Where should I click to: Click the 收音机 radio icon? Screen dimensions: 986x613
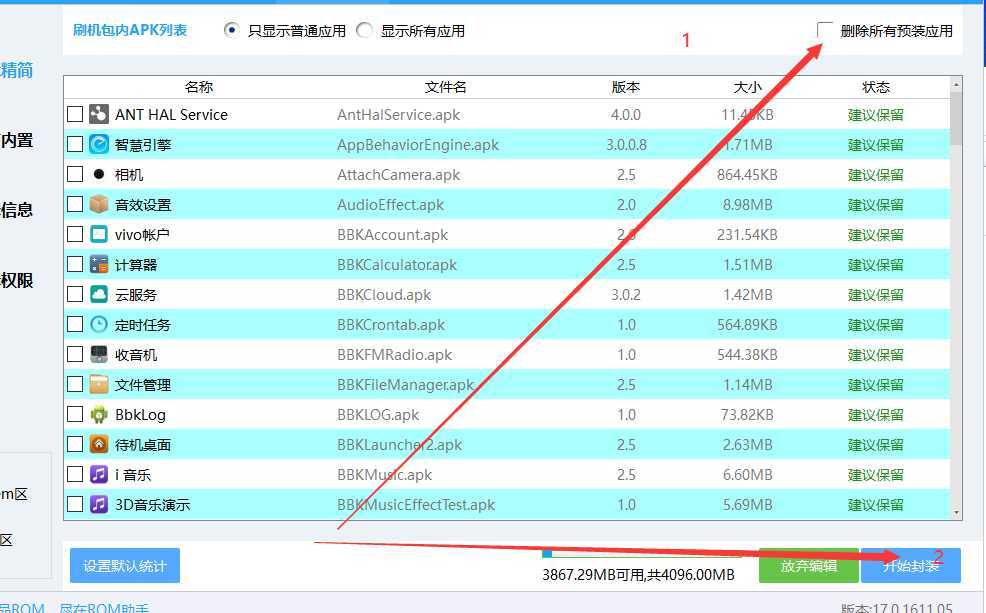99,355
